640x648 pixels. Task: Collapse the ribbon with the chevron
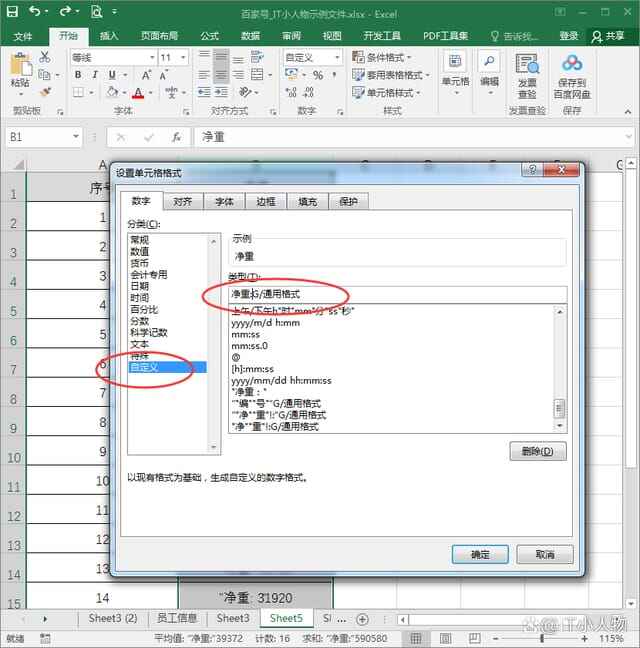pyautogui.click(x=628, y=112)
